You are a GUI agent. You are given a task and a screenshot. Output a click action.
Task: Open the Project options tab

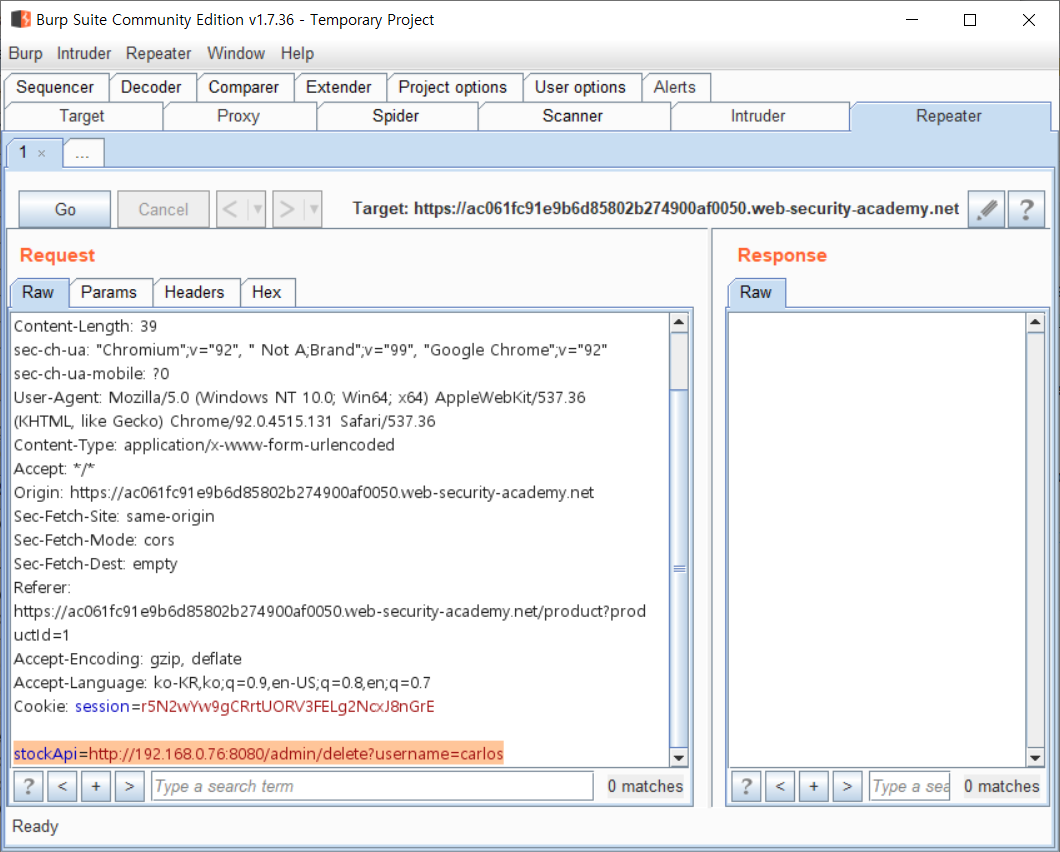pos(453,87)
